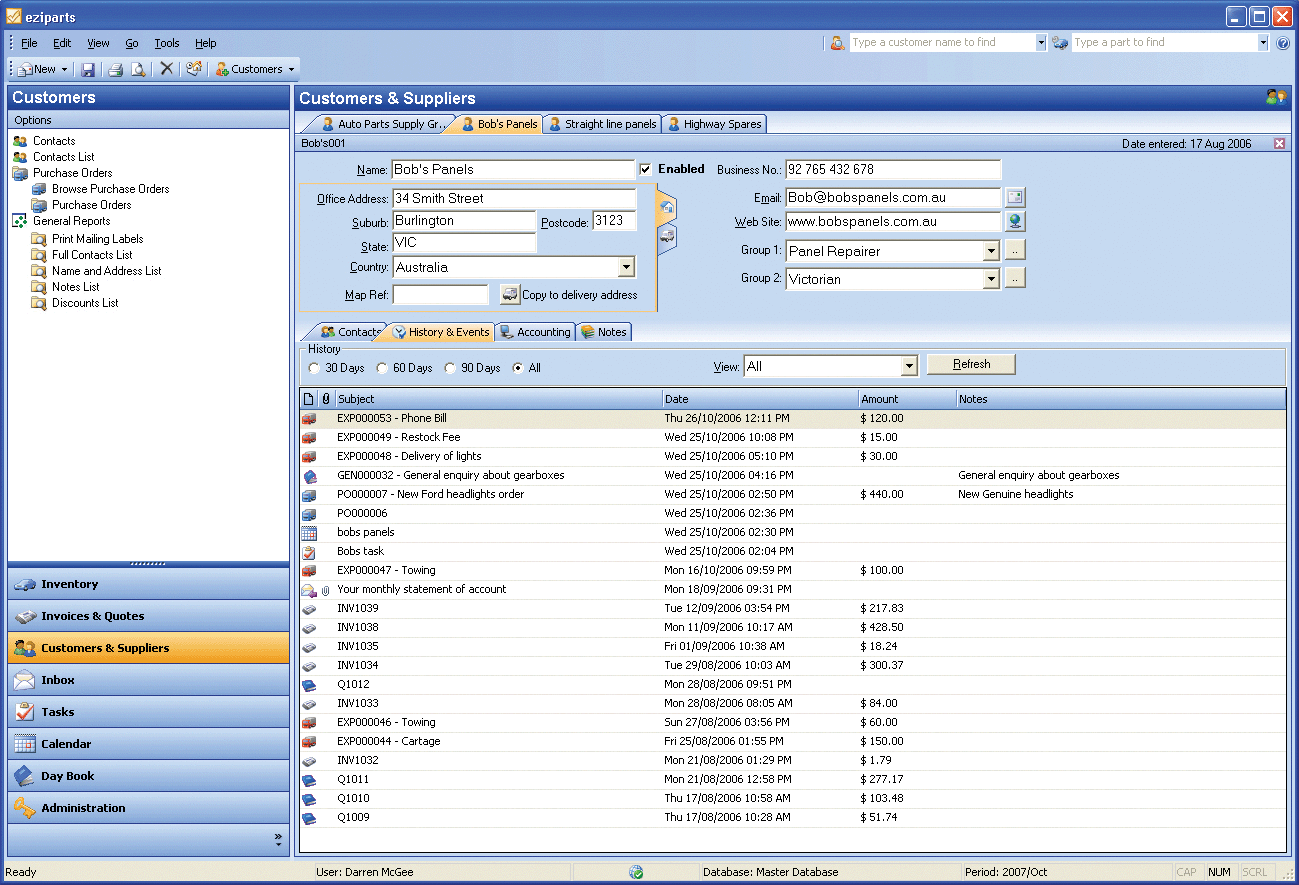Screen dimensions: 1299x885
Task: Select the 60 Days history radio button
Action: [x=382, y=368]
